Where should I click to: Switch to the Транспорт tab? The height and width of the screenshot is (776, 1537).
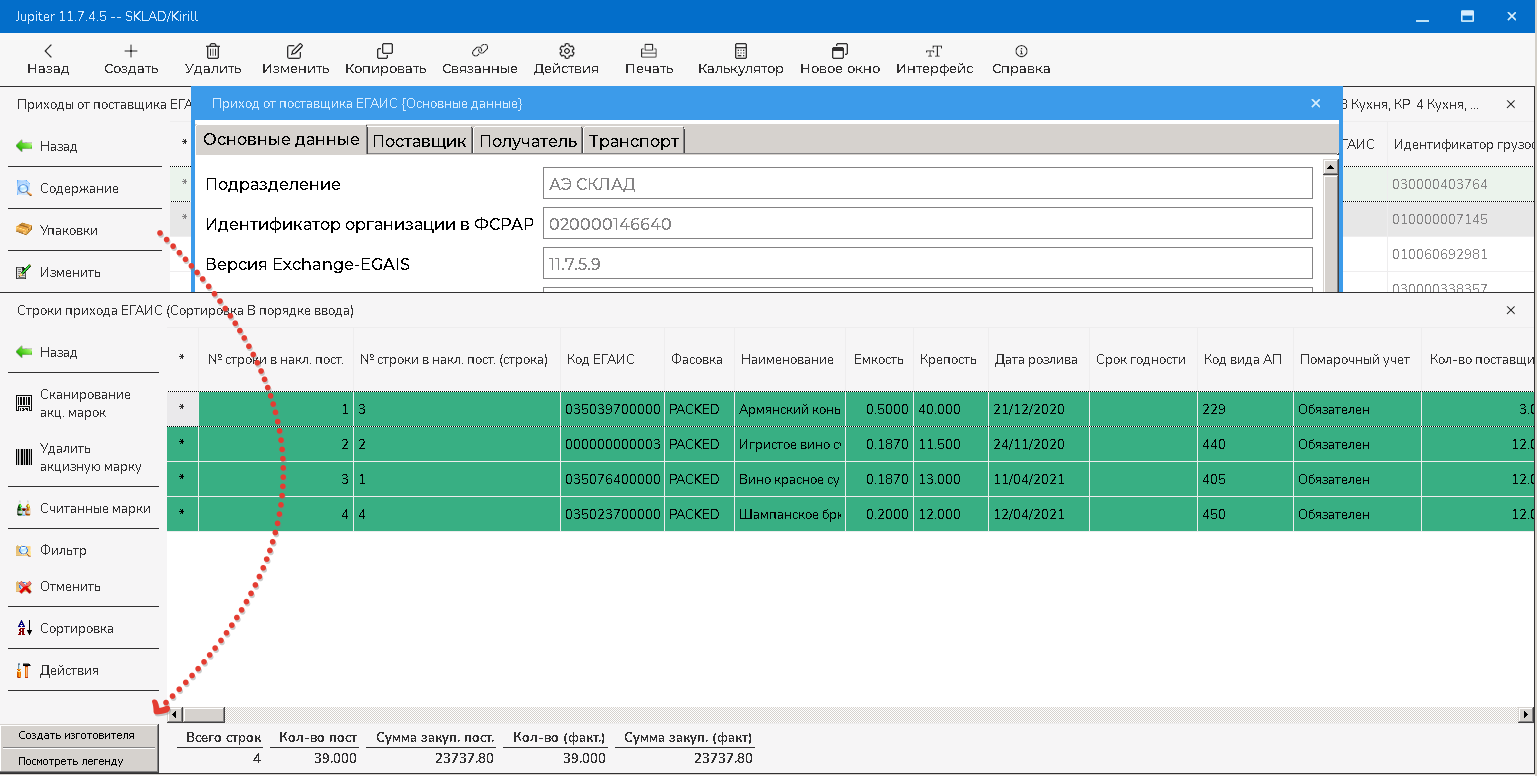(x=634, y=141)
